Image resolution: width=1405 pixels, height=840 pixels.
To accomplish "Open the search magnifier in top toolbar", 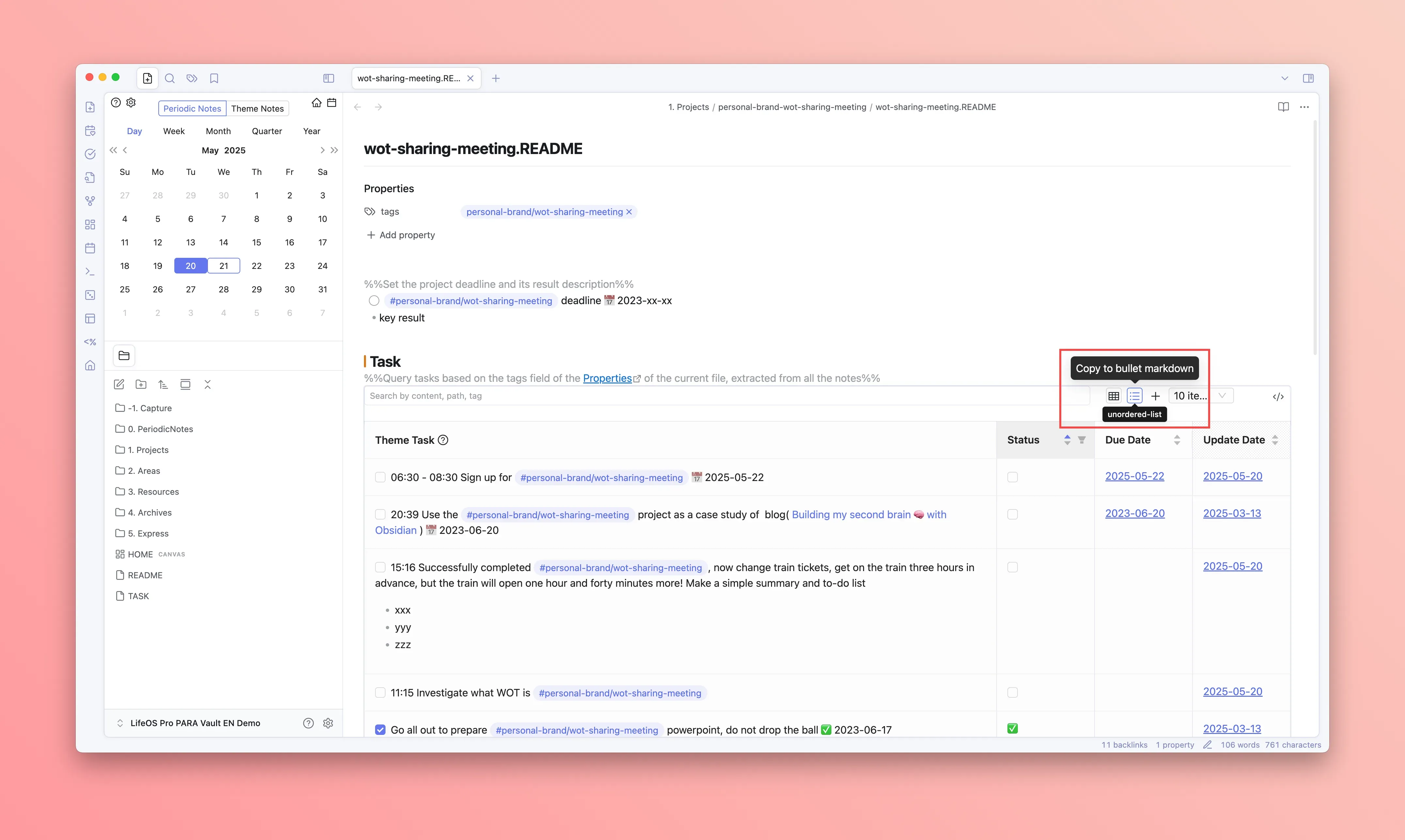I will (x=169, y=78).
